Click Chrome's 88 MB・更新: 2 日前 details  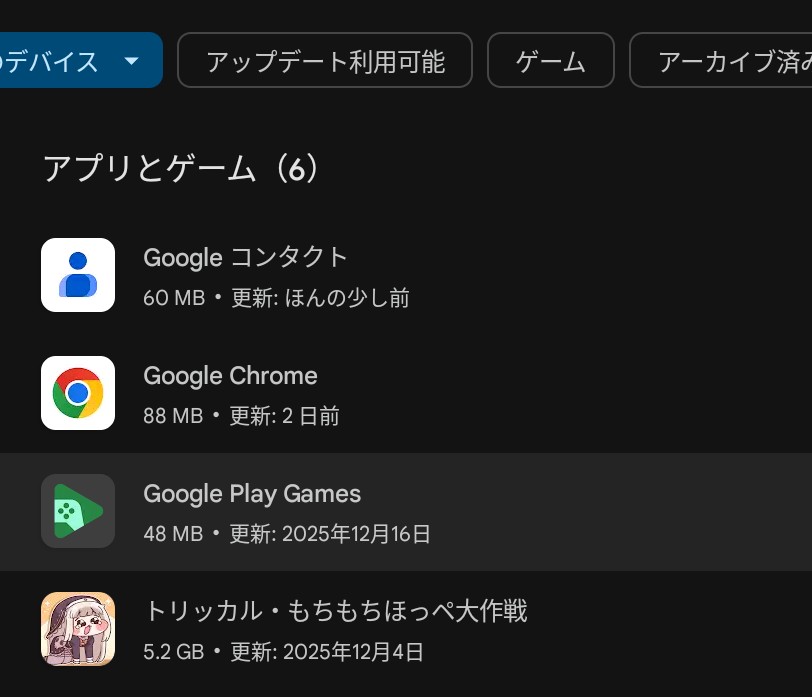(241, 416)
